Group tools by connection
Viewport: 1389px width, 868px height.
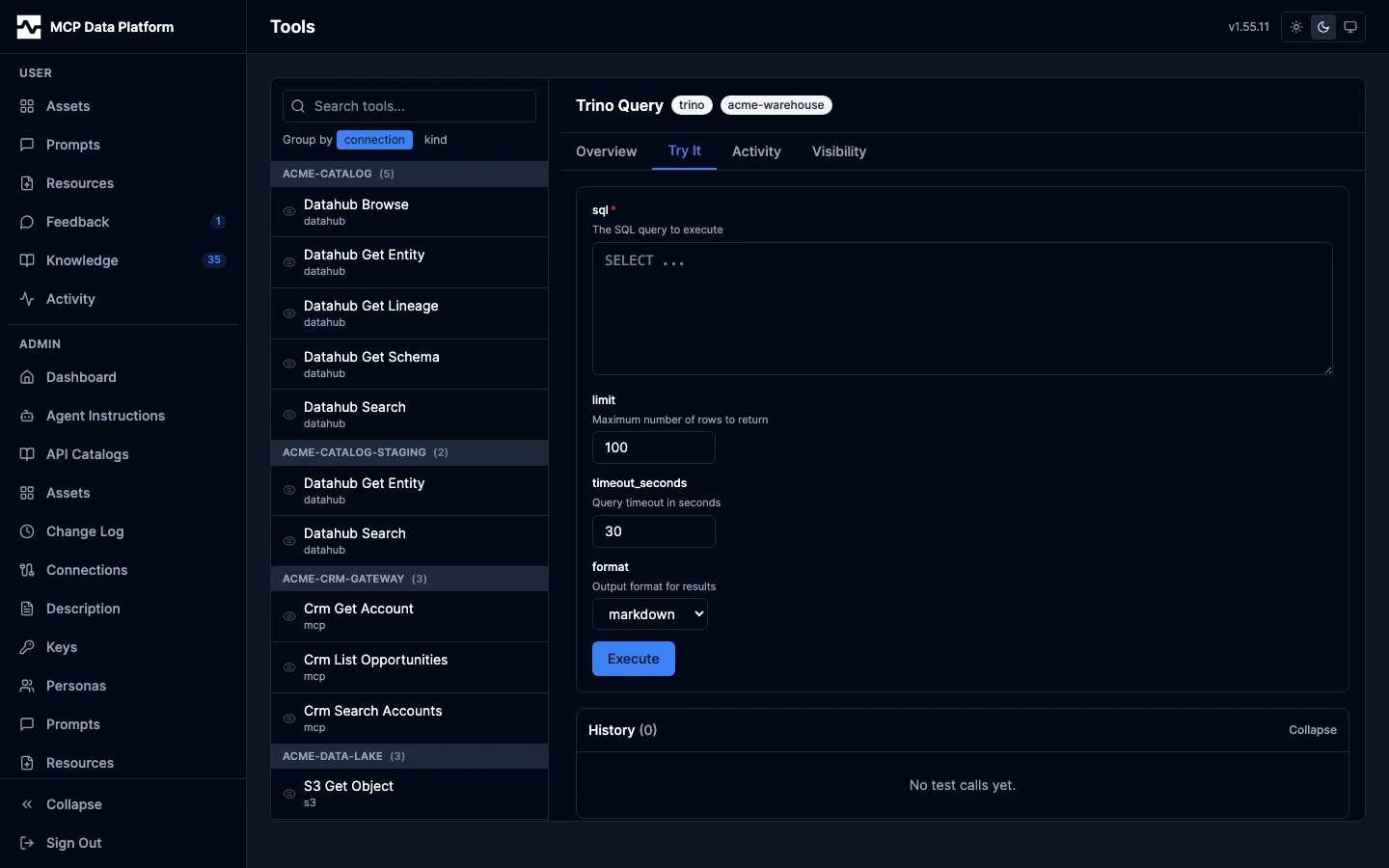pos(374,140)
